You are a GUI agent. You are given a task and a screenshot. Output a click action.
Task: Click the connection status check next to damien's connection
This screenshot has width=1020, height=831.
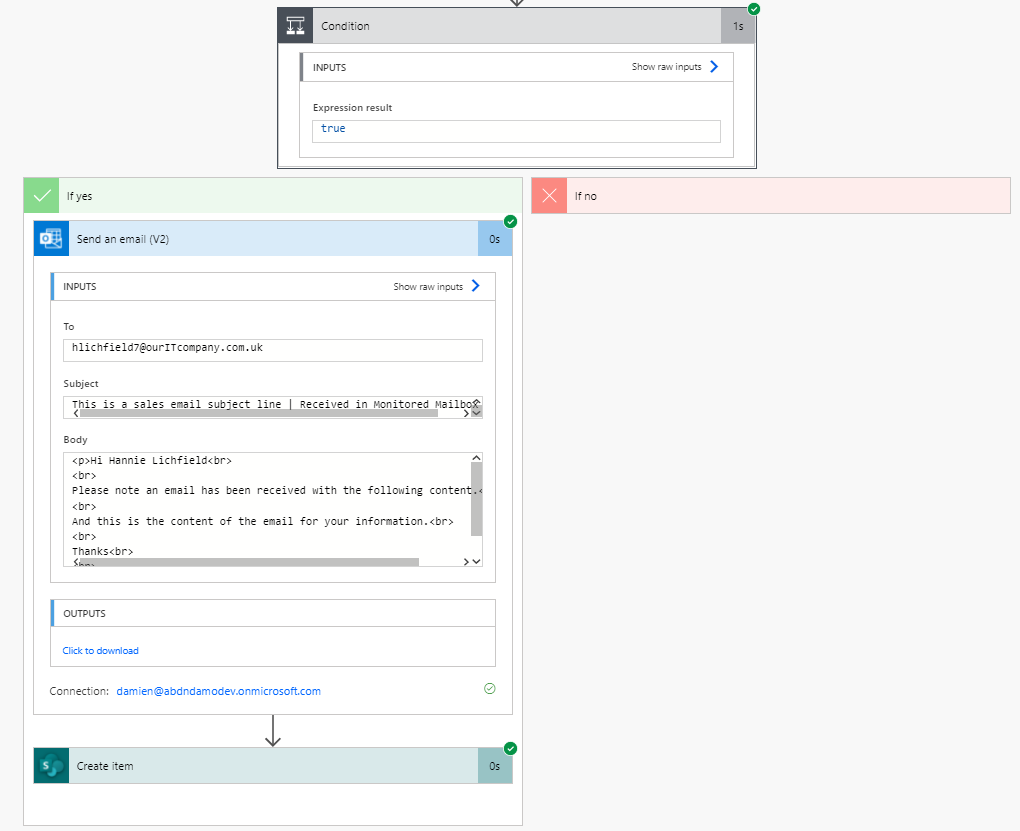click(489, 688)
